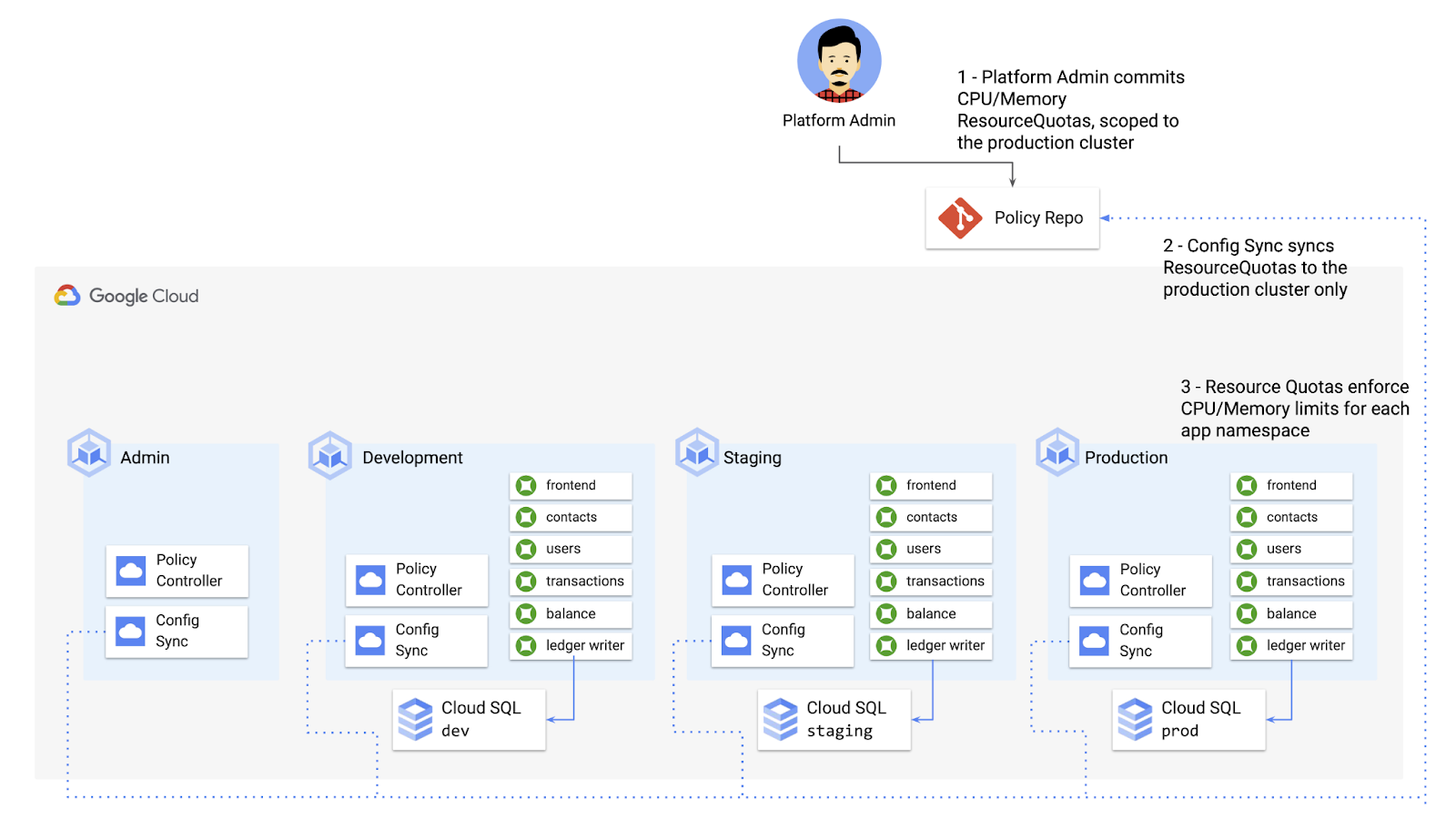Screen dimensions: 1456x819
Task: Click the Production transactions label
Action: click(1306, 581)
